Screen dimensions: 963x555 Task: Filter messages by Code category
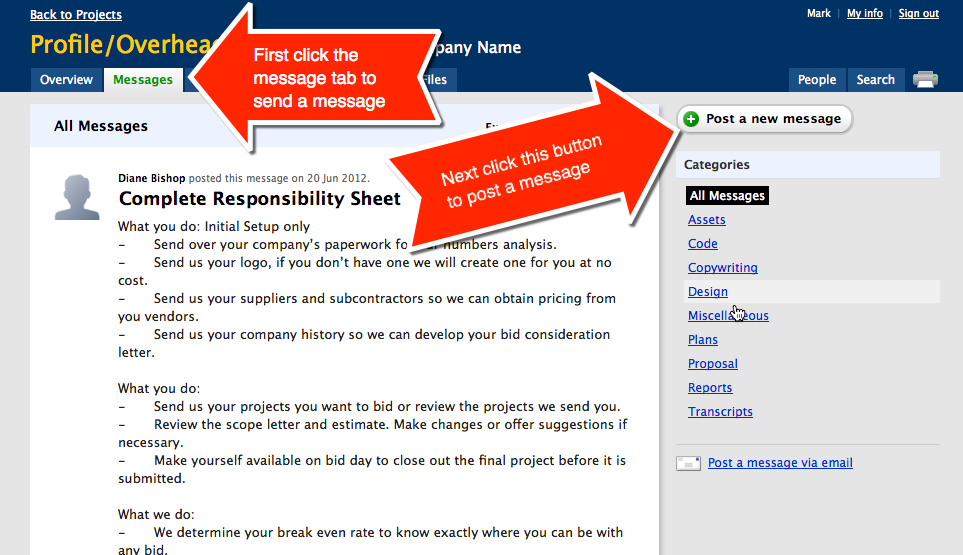703,244
